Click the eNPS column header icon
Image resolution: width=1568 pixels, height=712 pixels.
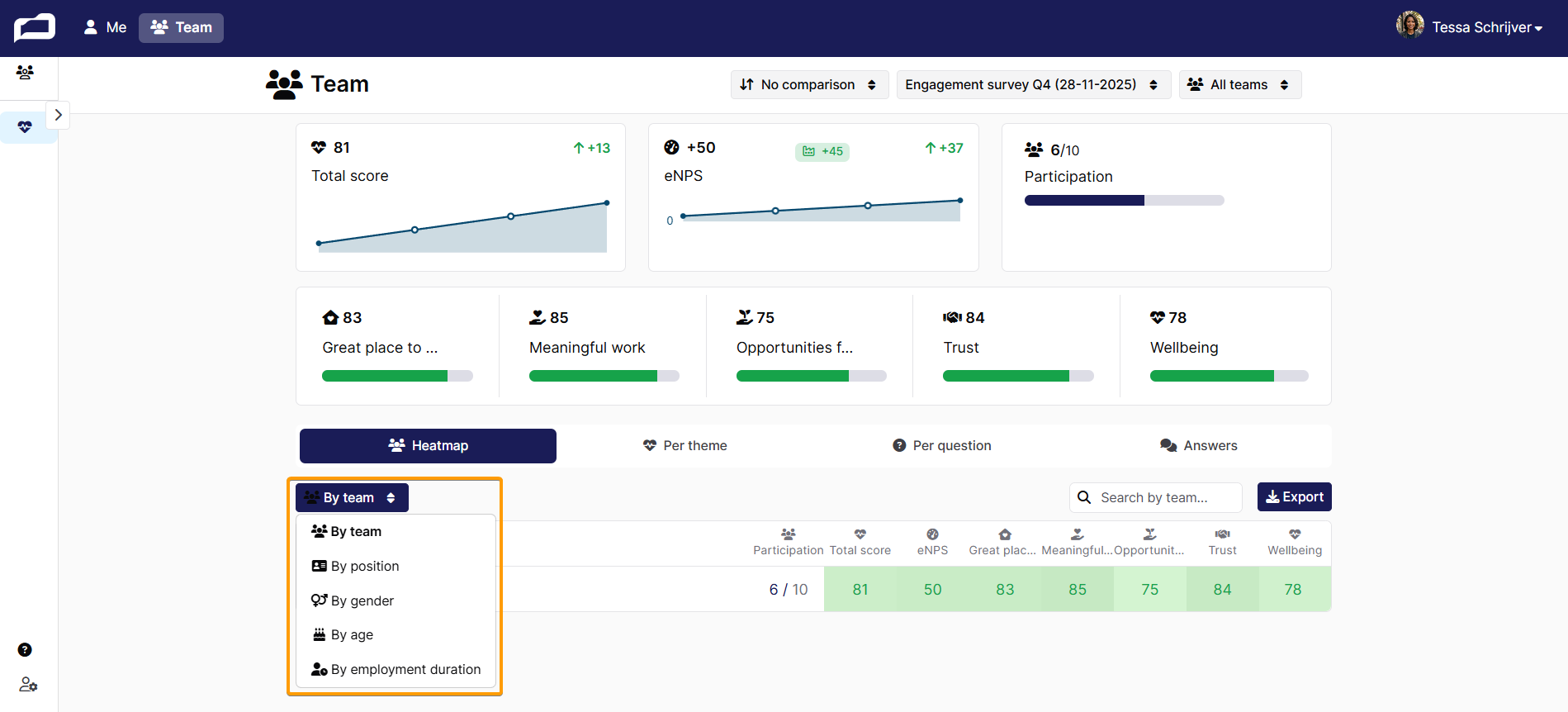click(x=932, y=534)
